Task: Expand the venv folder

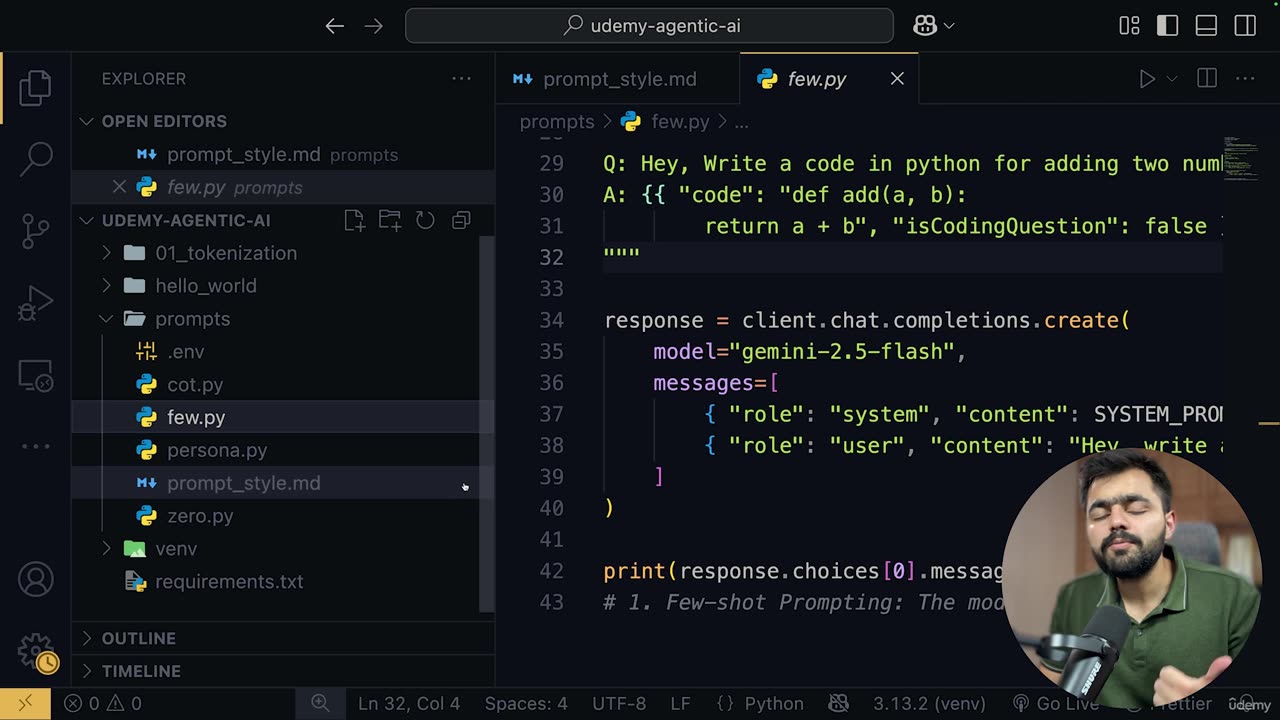Action: pos(278,549)
